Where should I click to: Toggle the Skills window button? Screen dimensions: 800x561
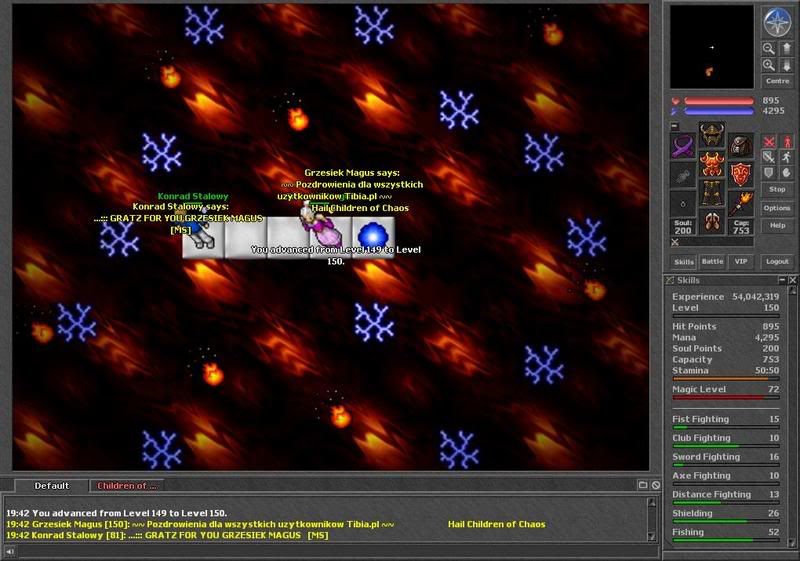point(684,262)
